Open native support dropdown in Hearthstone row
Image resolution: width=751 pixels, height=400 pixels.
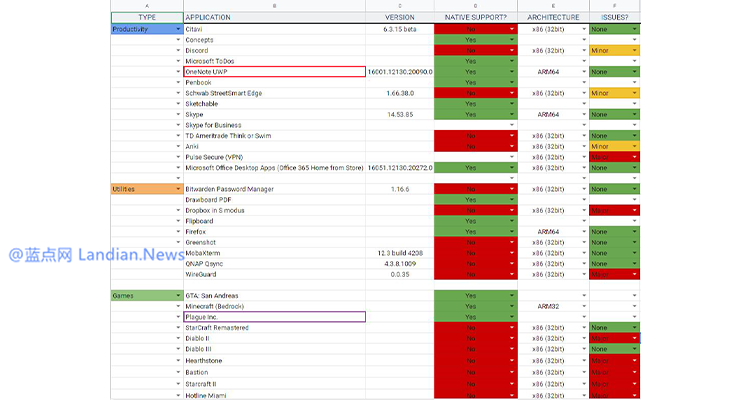point(512,361)
